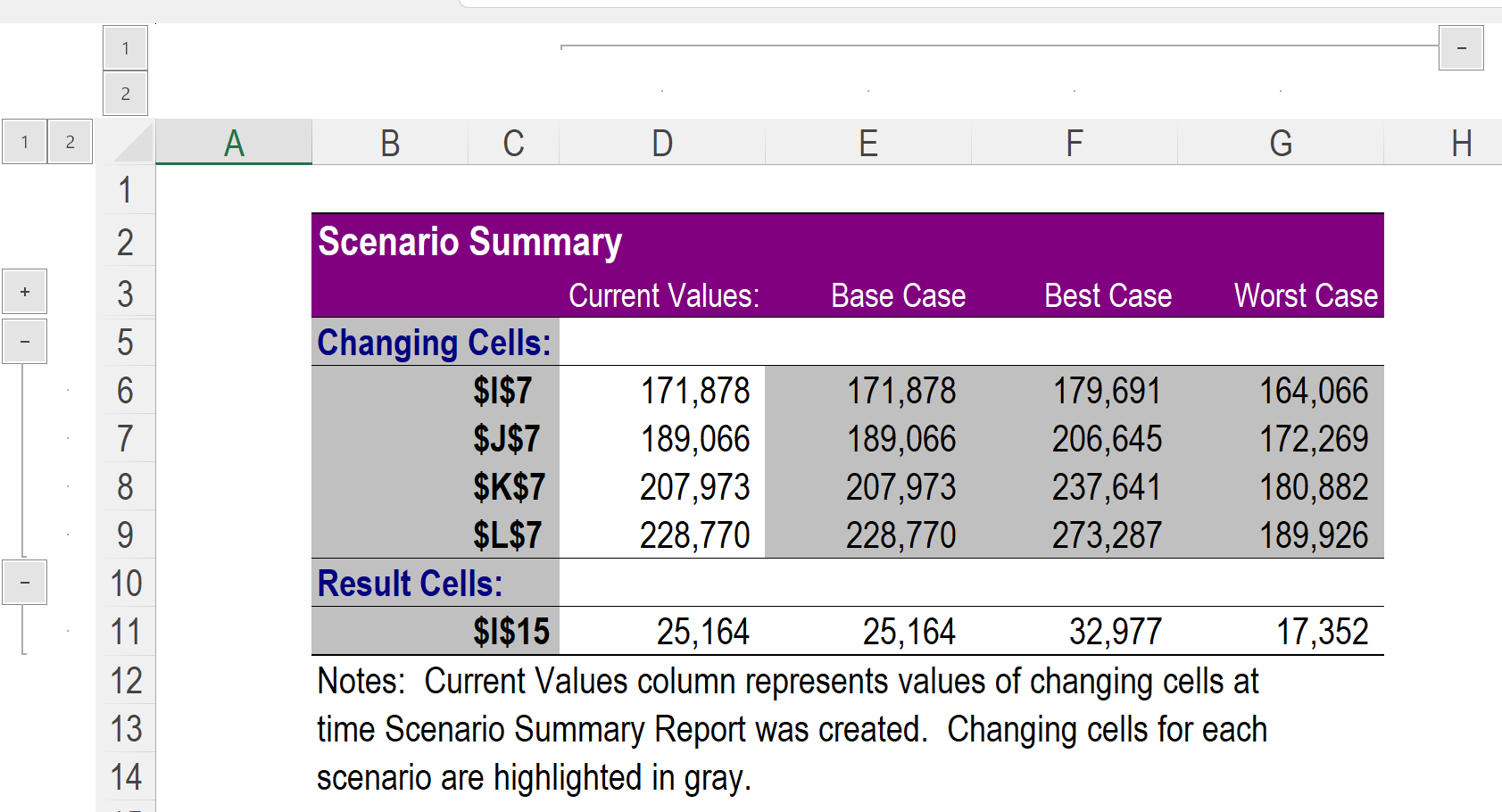The width and height of the screenshot is (1502, 812).
Task: Select the Best Case header cell
Action: [x=1108, y=295]
